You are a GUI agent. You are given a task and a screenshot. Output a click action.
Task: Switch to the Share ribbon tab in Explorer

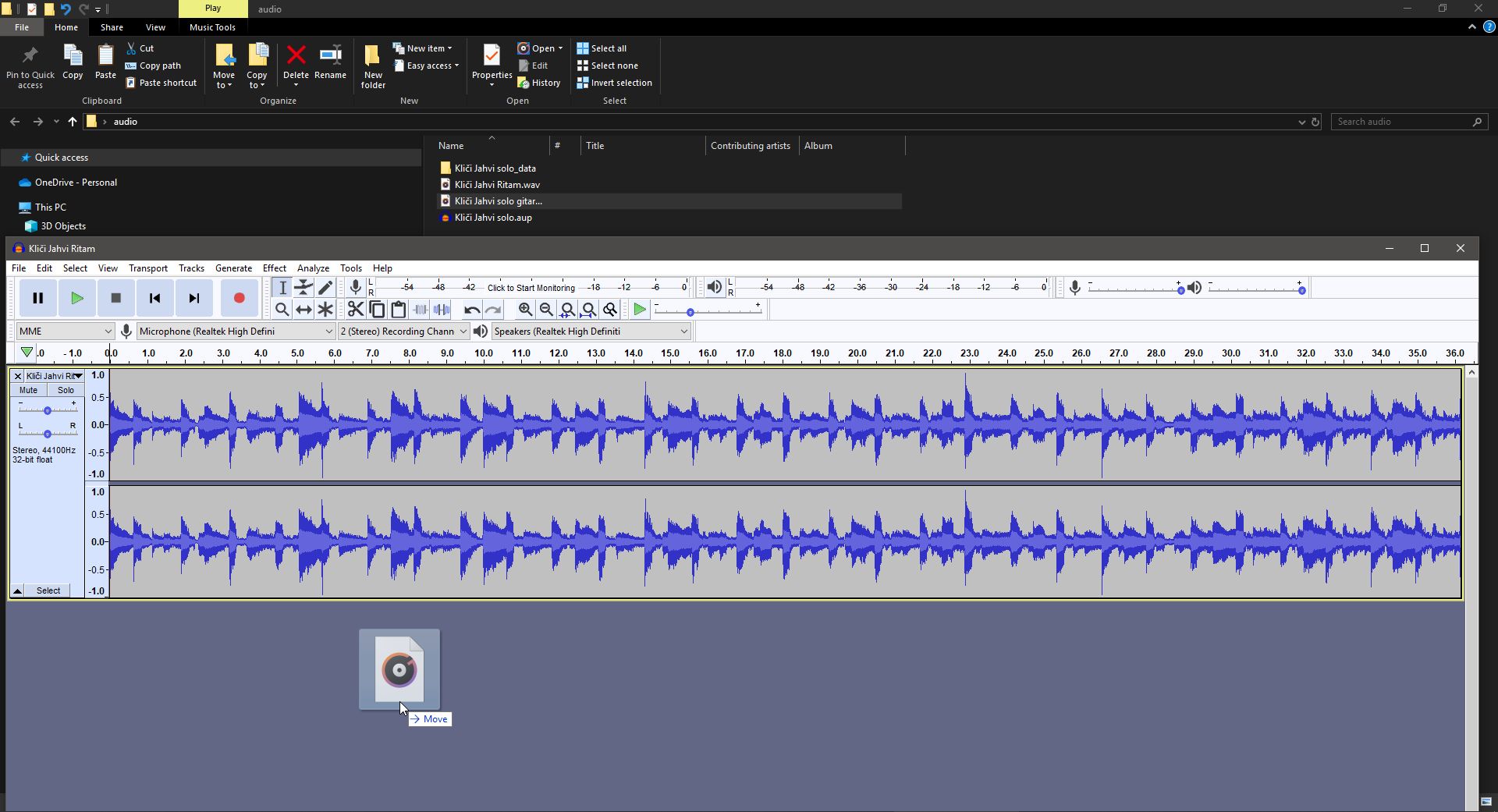(112, 27)
